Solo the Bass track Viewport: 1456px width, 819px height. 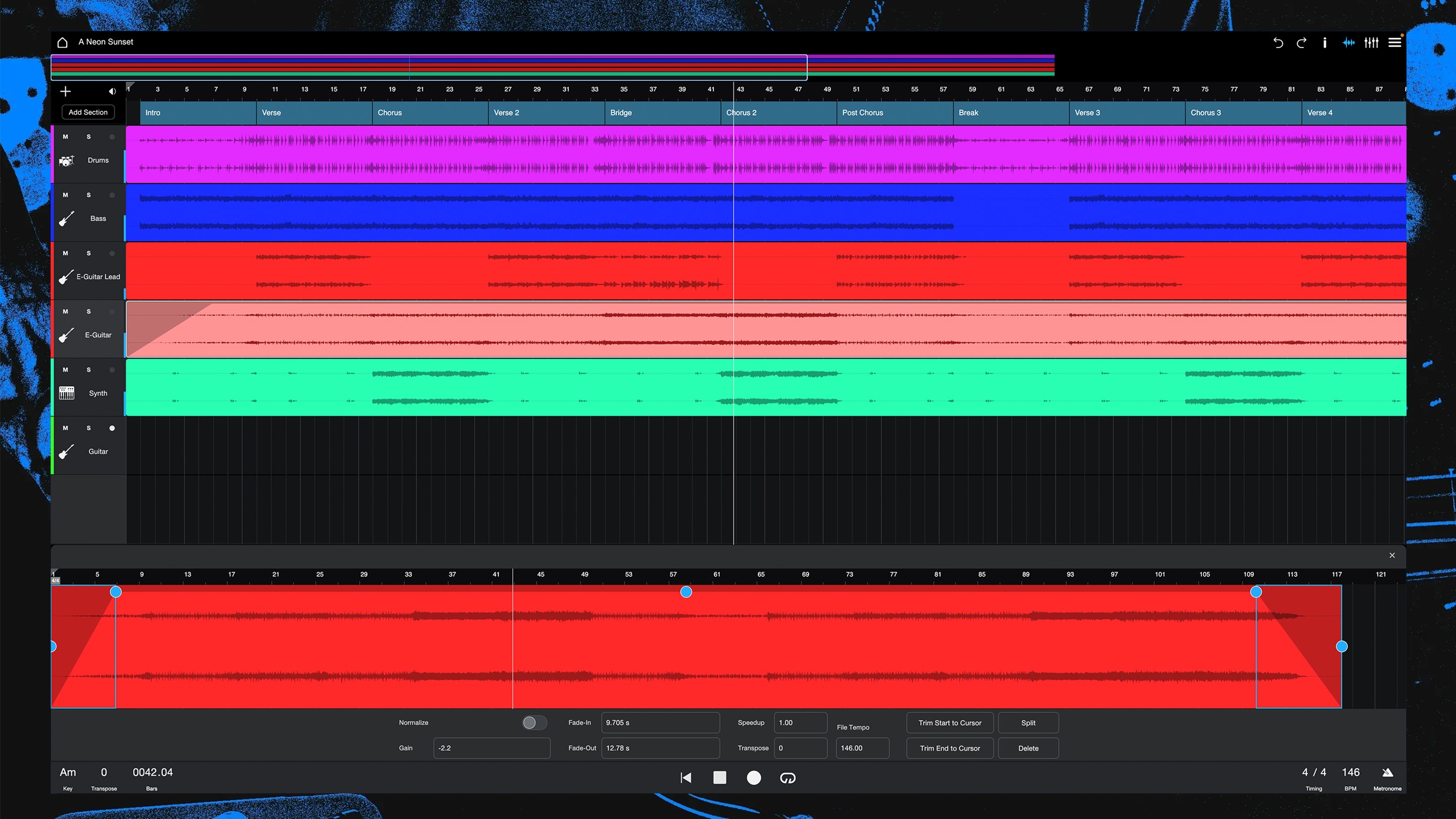(88, 195)
